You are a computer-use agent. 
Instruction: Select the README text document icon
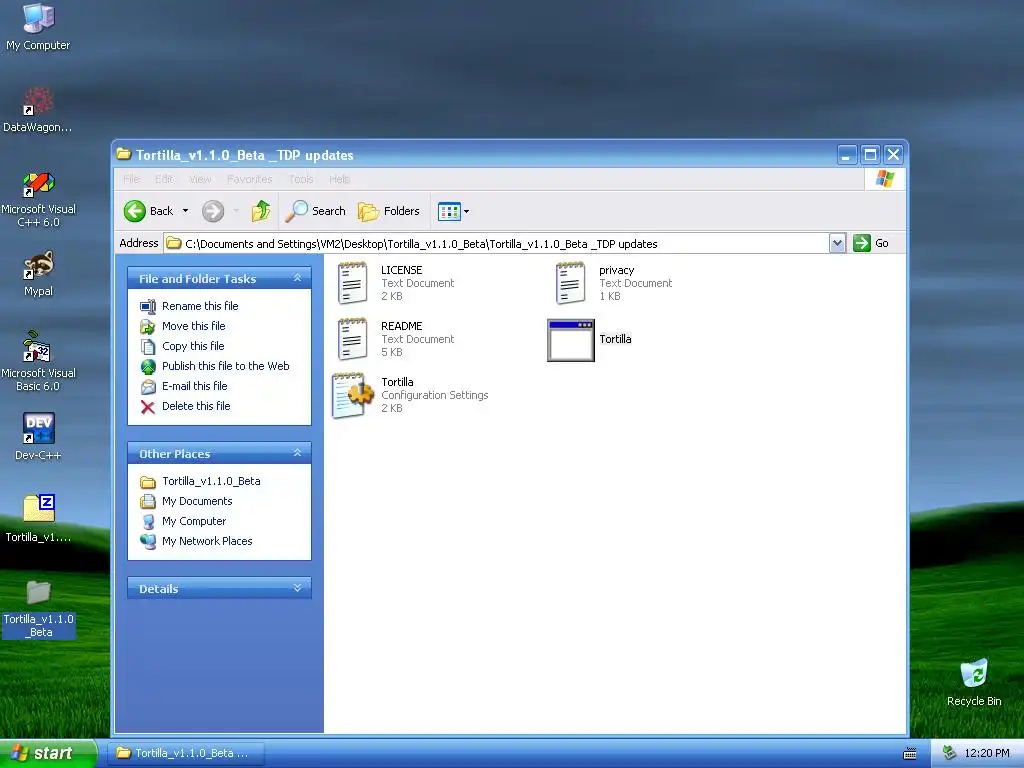pyautogui.click(x=353, y=339)
